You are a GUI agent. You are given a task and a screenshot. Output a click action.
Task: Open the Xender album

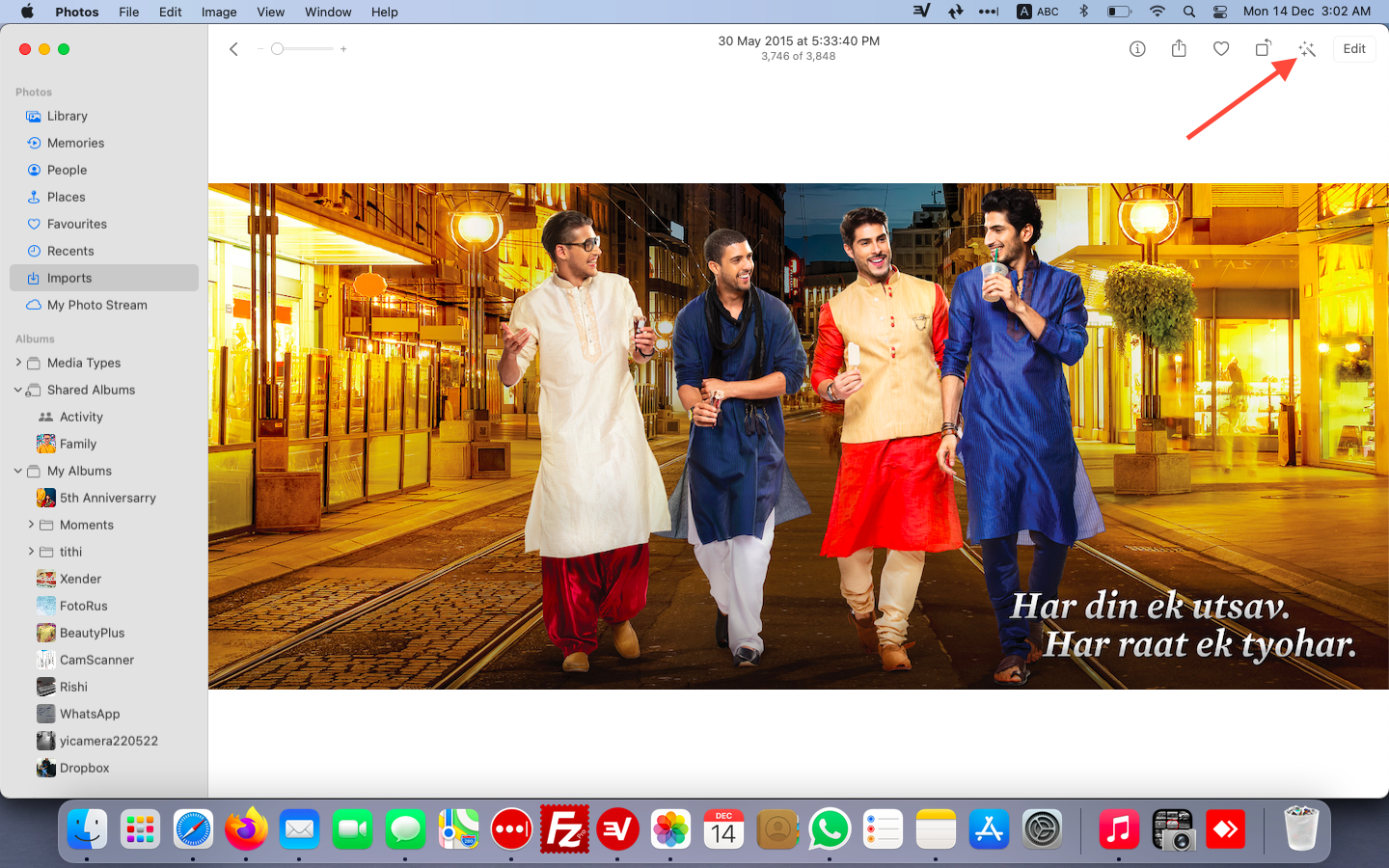pos(104,579)
